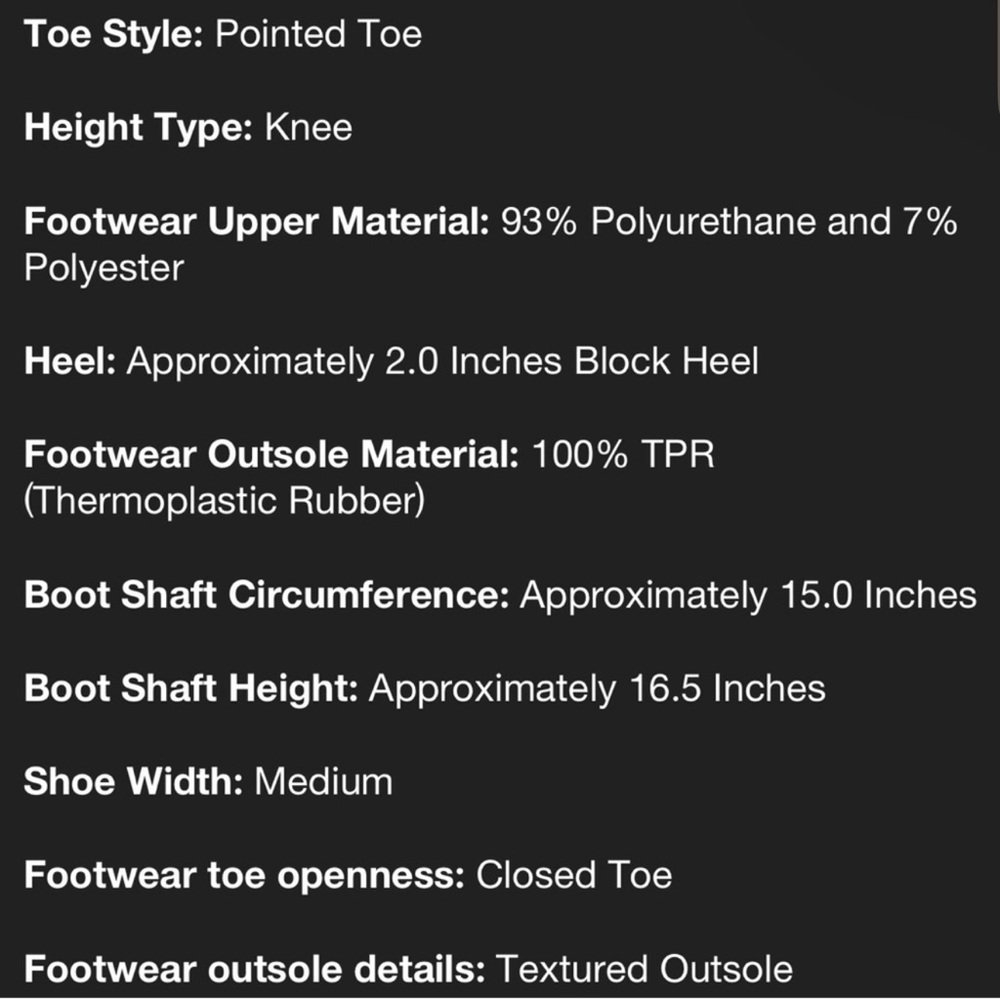Click the Boot Shaft Circumference label
This screenshot has width=1000, height=1000.
click(x=267, y=595)
